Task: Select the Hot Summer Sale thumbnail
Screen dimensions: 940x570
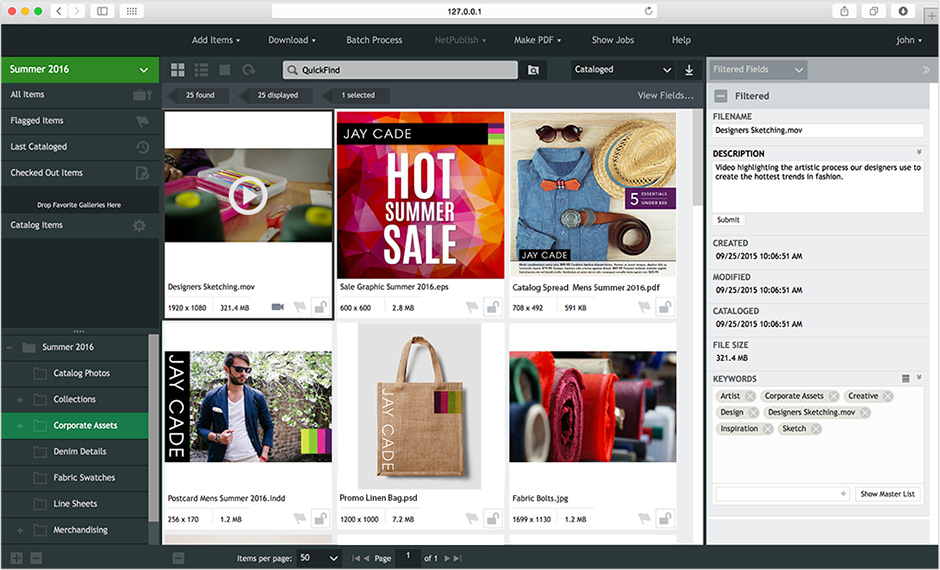Action: pyautogui.click(x=420, y=195)
